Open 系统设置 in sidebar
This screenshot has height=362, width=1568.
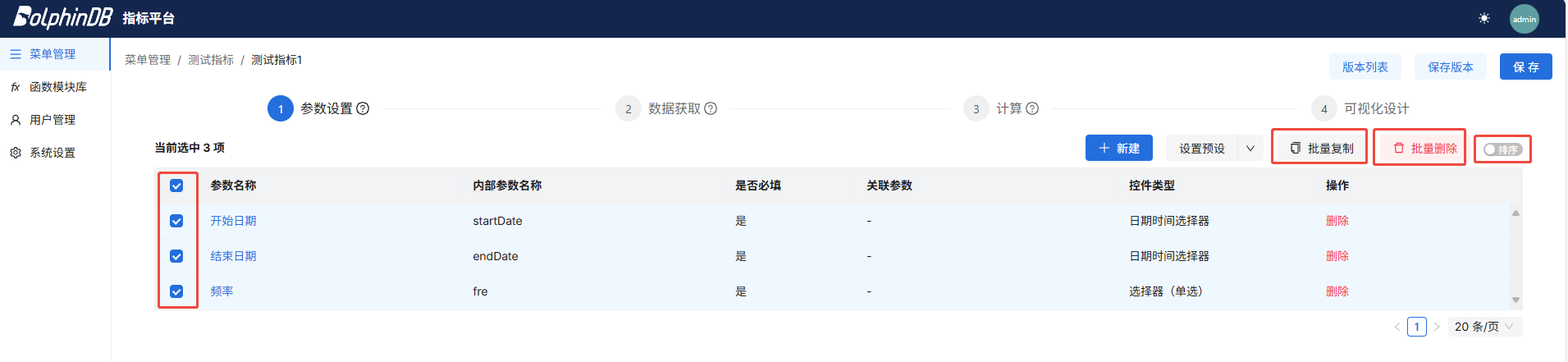52,153
